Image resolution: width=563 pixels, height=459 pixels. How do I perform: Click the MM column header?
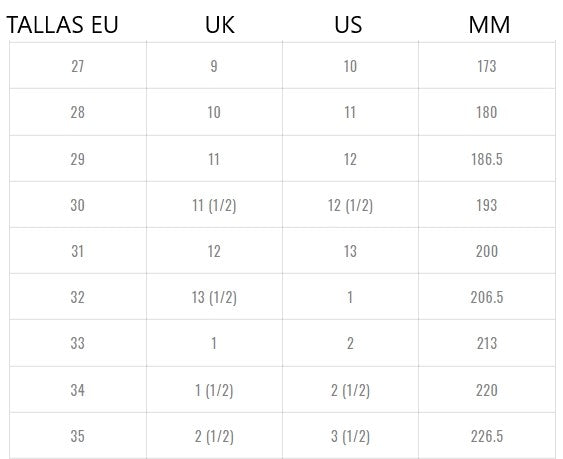489,25
